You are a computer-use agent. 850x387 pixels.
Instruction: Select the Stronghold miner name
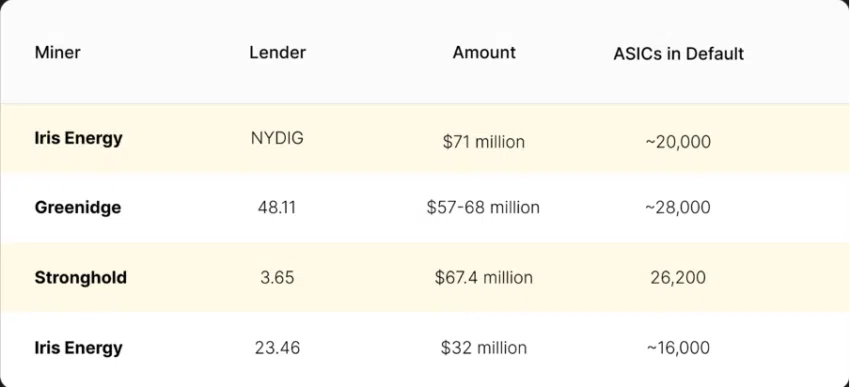click(x=81, y=278)
